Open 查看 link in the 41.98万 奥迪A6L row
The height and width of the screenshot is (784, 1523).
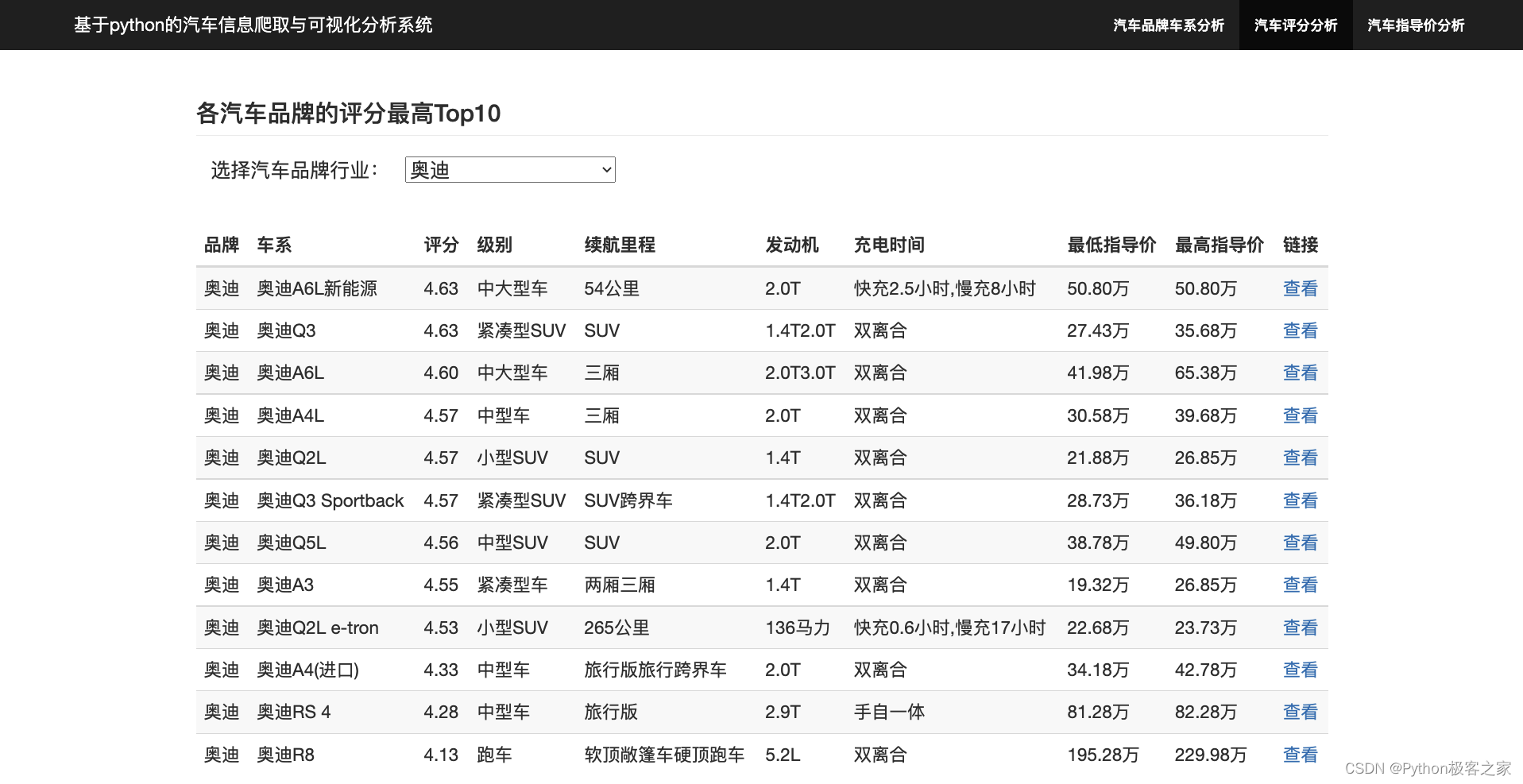(x=1301, y=373)
